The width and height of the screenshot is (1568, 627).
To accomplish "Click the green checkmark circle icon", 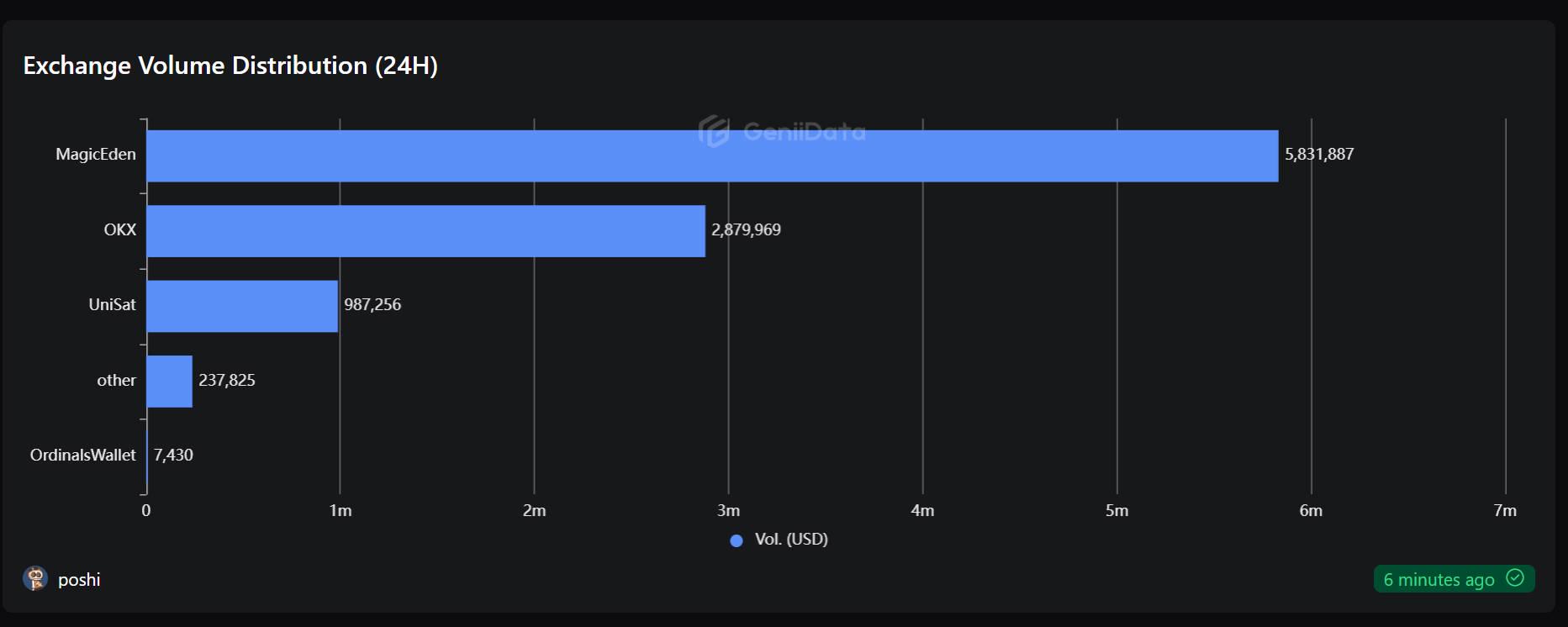I will click(x=1515, y=578).
